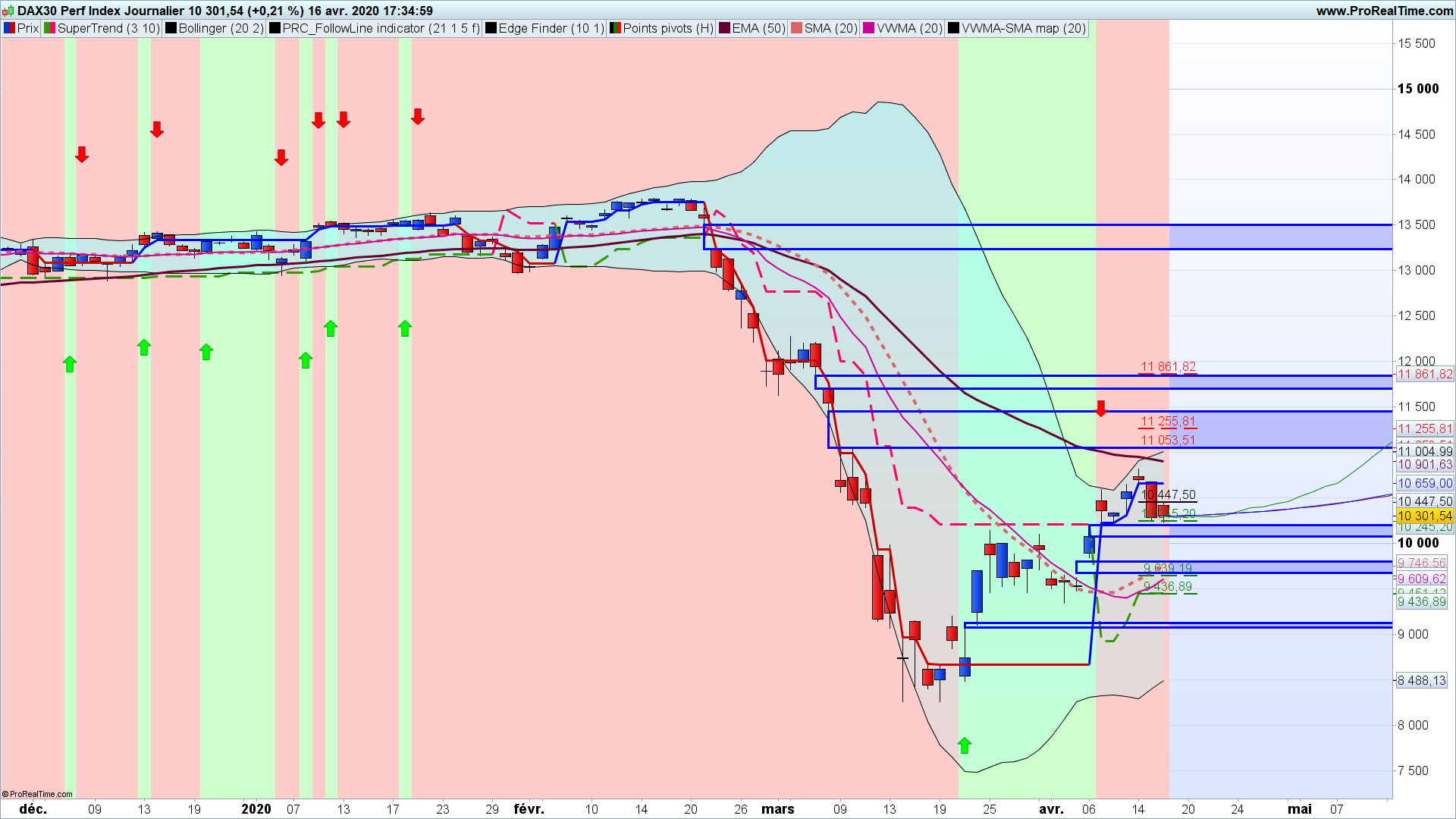Click the 9 436,89 green price label
1456x819 pixels.
(x=1421, y=601)
